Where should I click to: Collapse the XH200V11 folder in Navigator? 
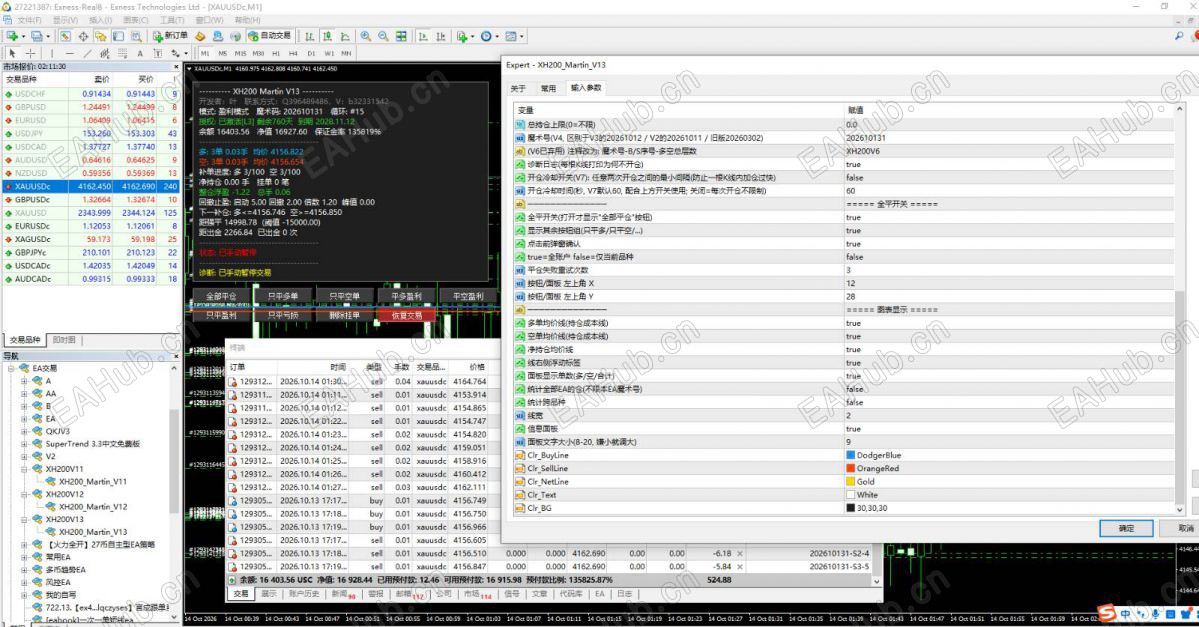point(24,469)
